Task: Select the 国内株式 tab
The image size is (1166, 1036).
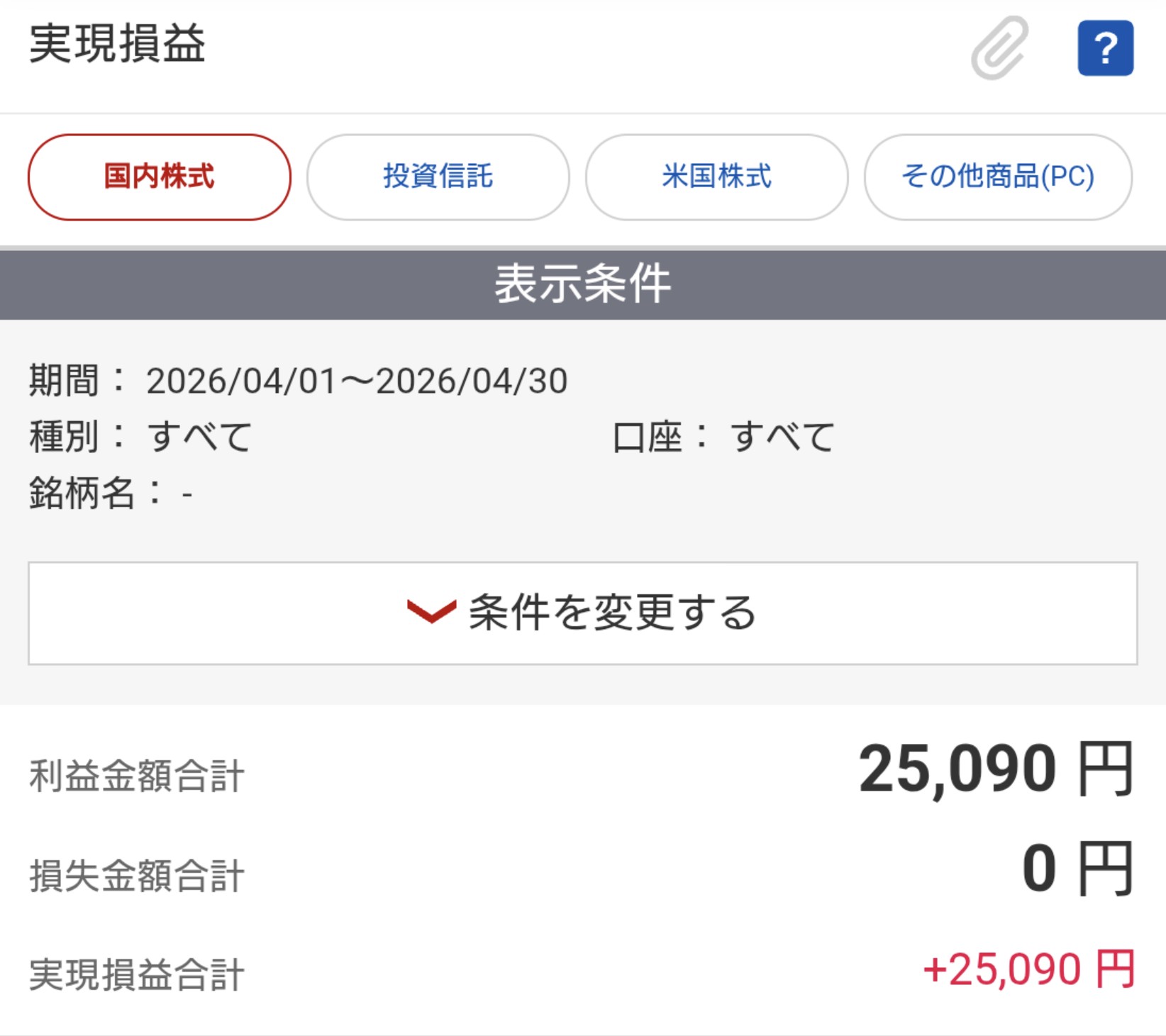Action: point(160,177)
